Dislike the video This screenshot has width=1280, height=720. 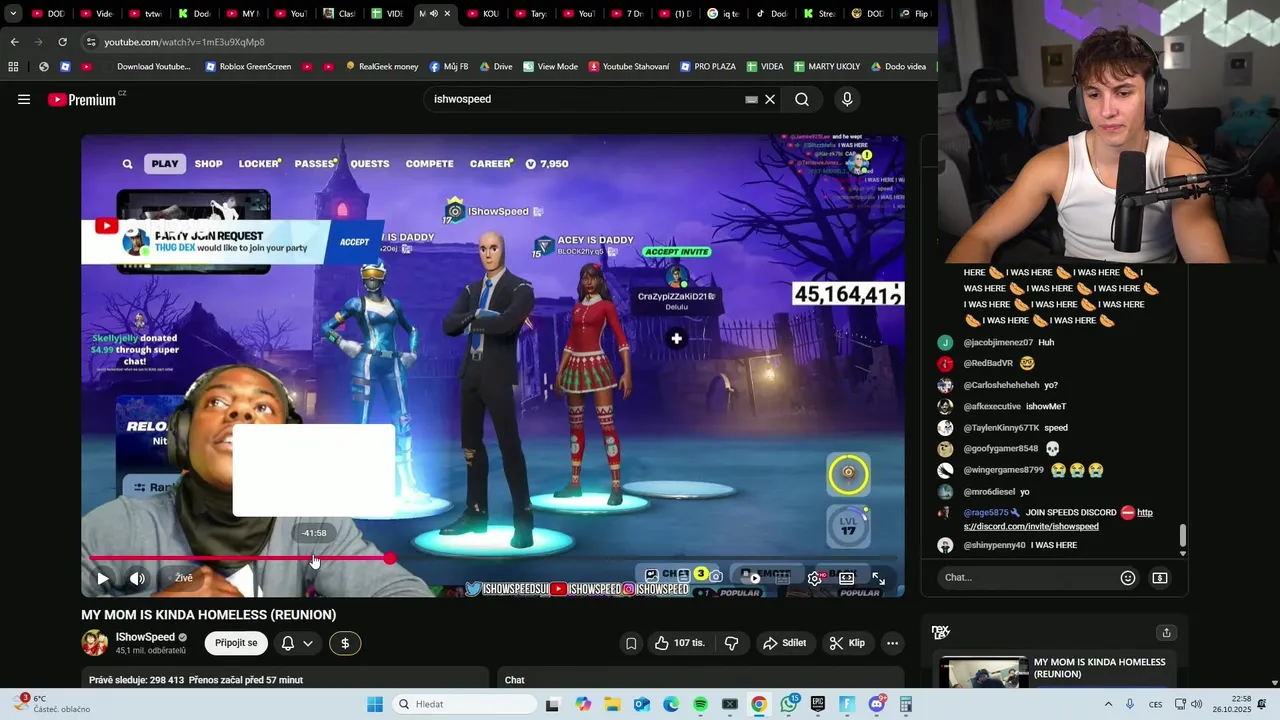pos(731,643)
